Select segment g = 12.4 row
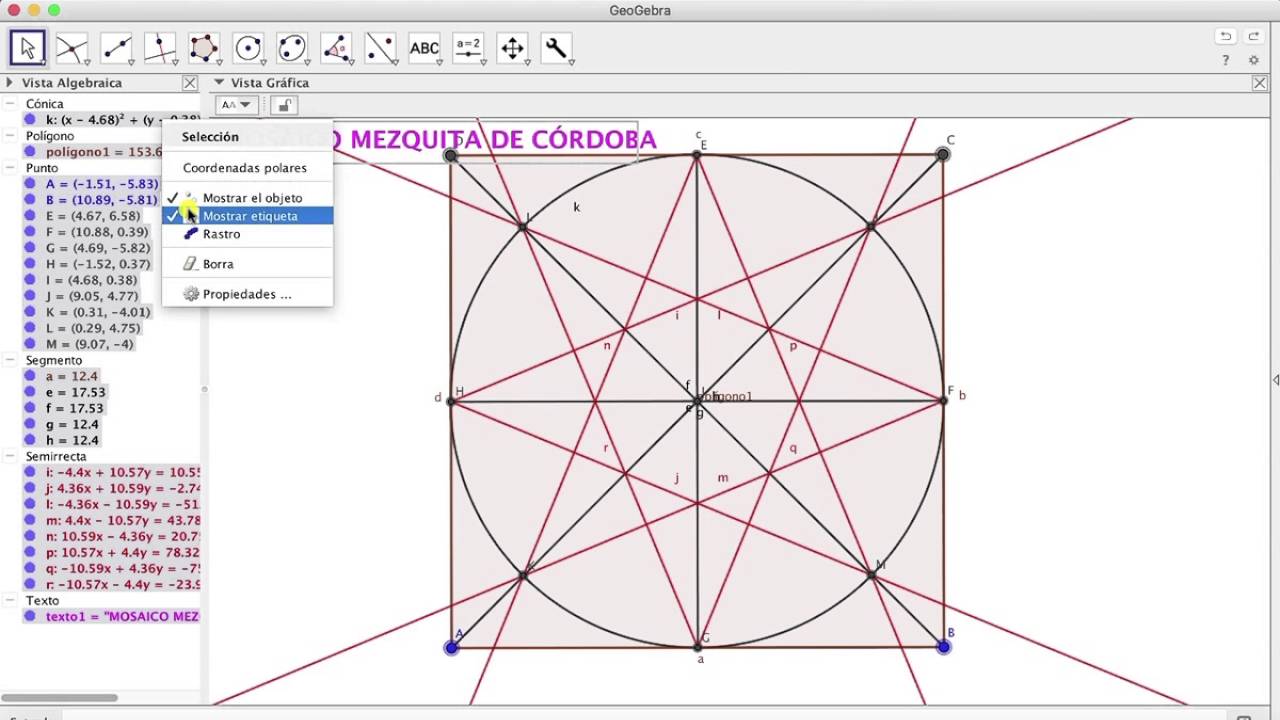This screenshot has width=1280, height=720. pyautogui.click(x=72, y=424)
